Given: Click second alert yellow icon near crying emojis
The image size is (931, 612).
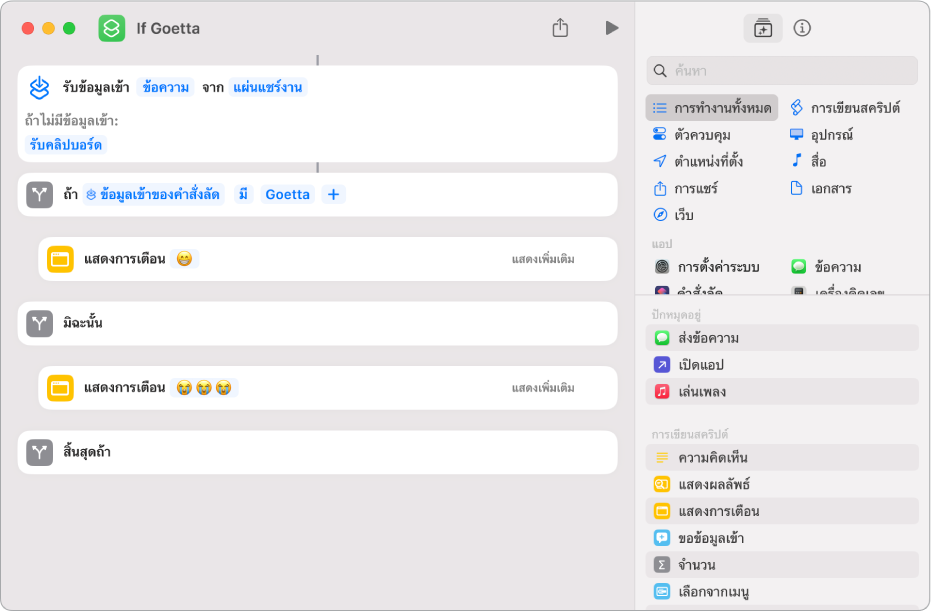Looking at the screenshot, I should (60, 388).
